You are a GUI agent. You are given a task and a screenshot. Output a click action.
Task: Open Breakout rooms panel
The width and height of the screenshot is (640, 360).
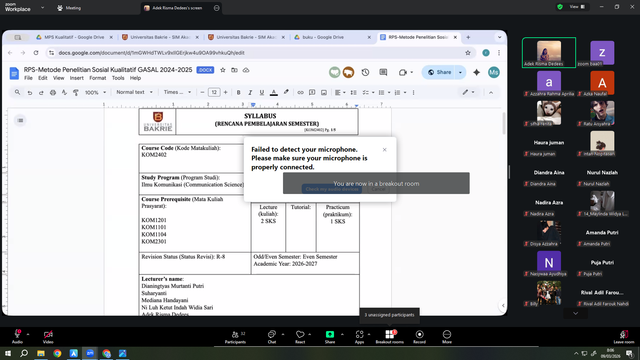[x=389, y=336]
